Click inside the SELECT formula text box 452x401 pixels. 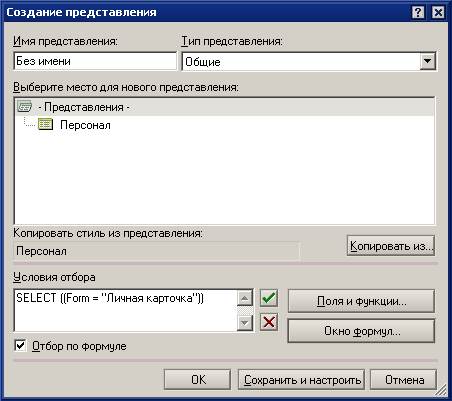point(126,311)
